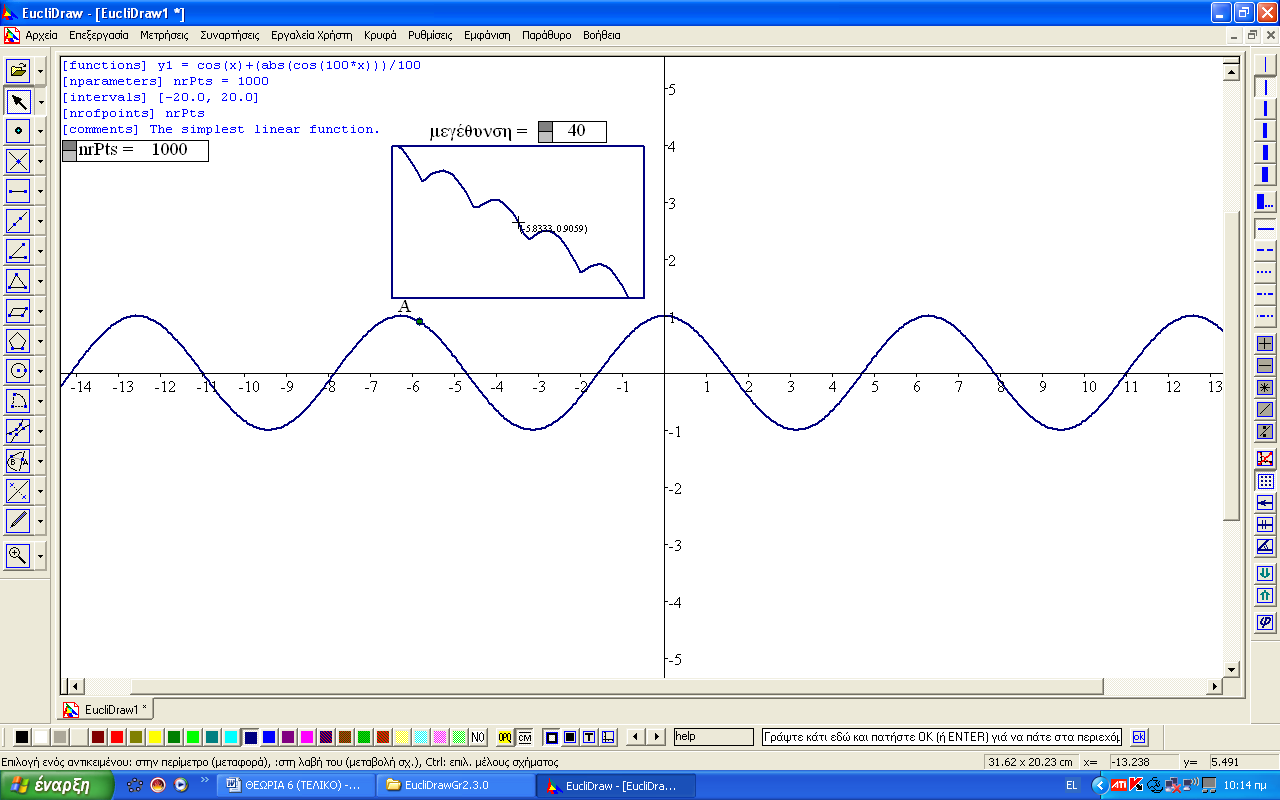Click the grid dots icon in right toolbar
The image size is (1280, 800).
coord(1265,481)
